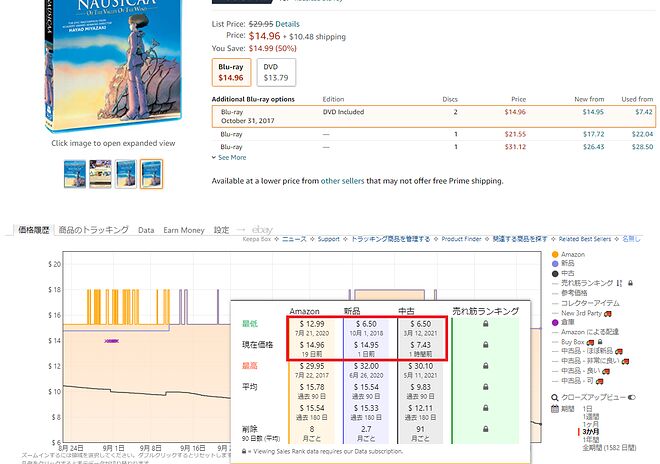This screenshot has width=660, height=464.
Task: Open the ebay tab in Keepa
Action: (262, 230)
